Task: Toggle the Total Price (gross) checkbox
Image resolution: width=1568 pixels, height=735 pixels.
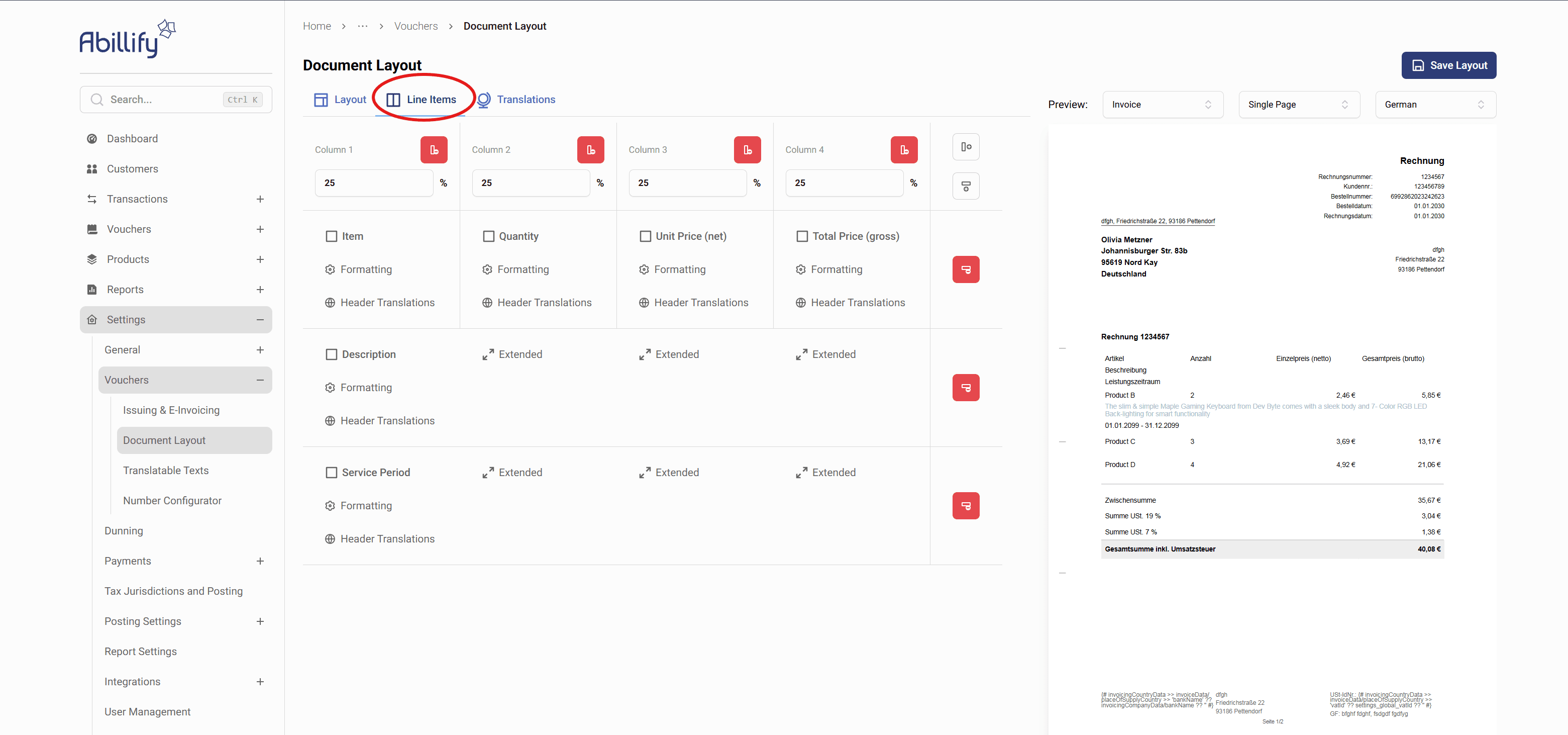Action: [802, 236]
